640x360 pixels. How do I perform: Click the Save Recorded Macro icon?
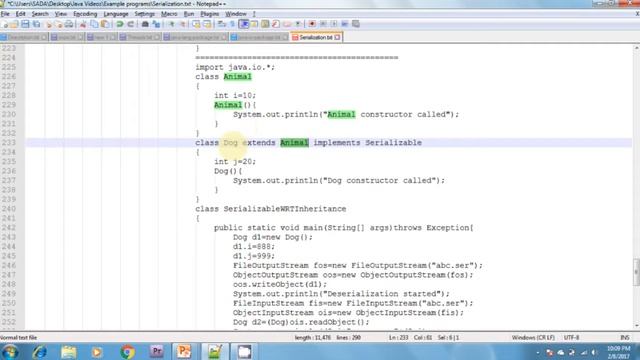[356, 24]
